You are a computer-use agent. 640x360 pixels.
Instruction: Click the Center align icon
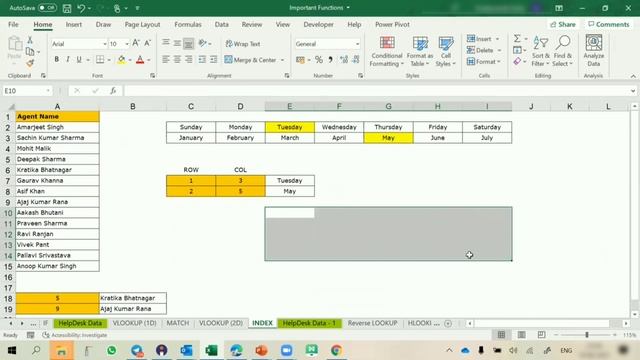(177, 60)
